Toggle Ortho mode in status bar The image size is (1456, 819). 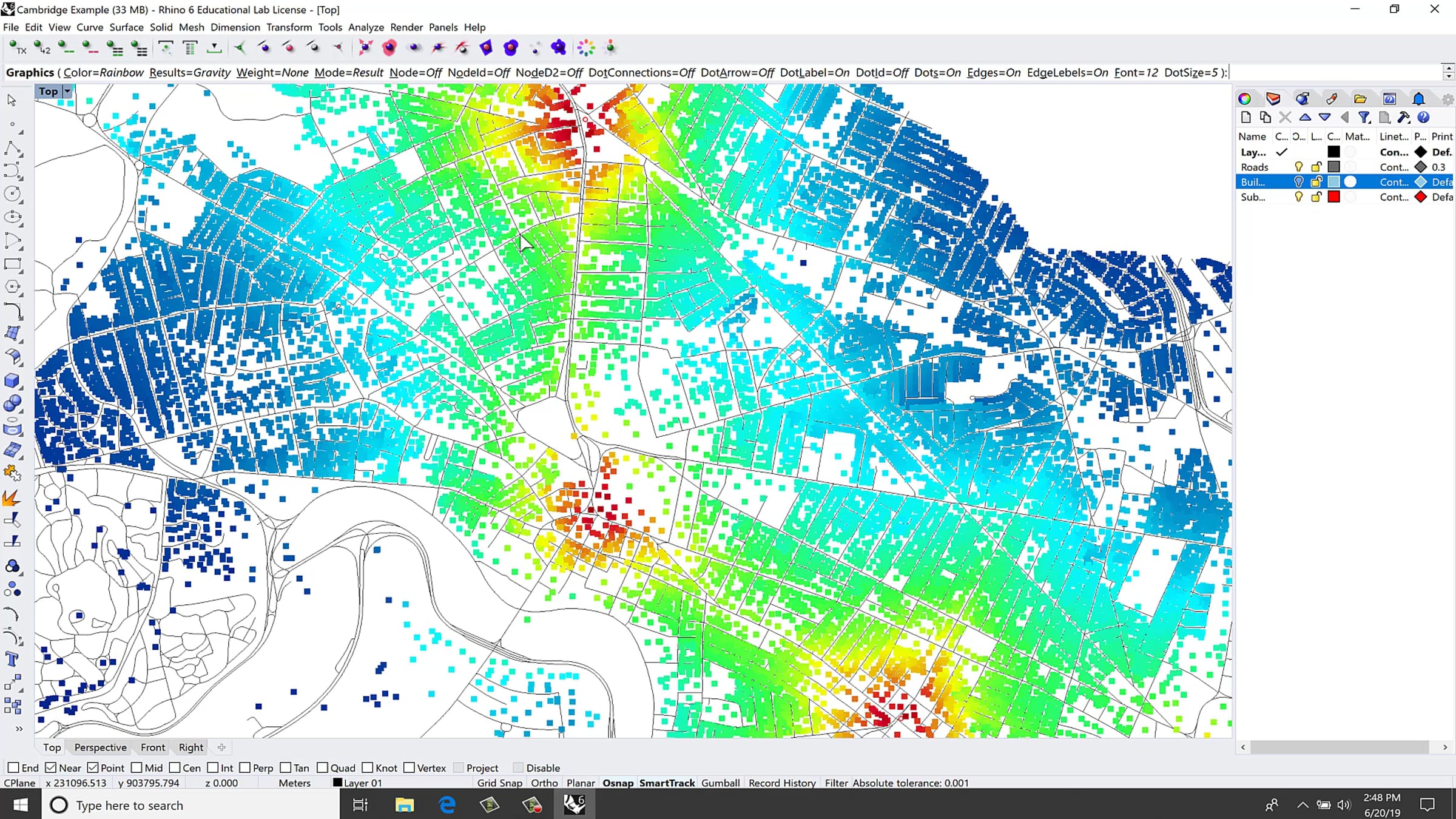(544, 783)
